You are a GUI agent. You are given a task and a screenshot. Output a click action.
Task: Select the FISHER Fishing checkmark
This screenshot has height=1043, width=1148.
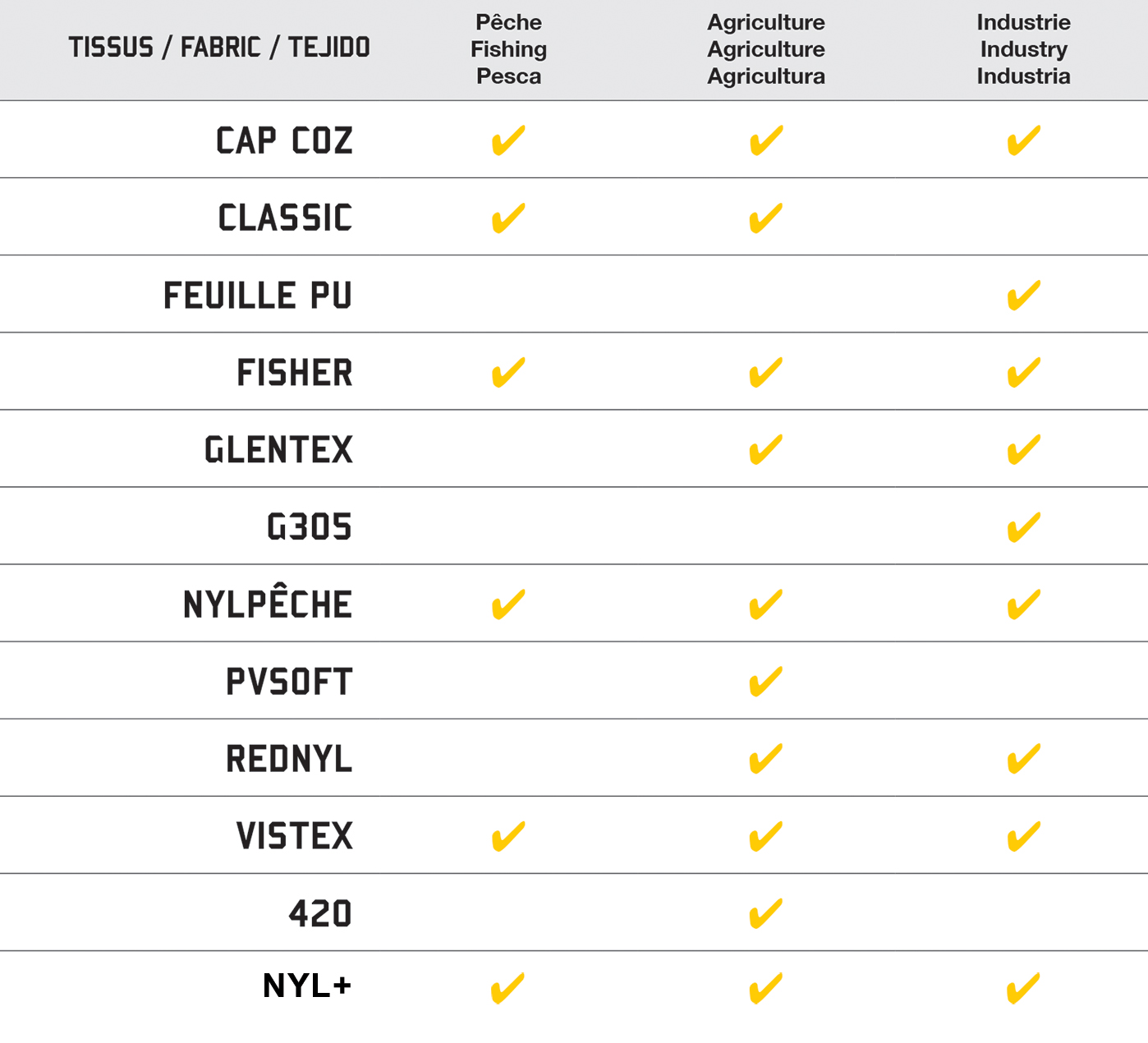(508, 372)
